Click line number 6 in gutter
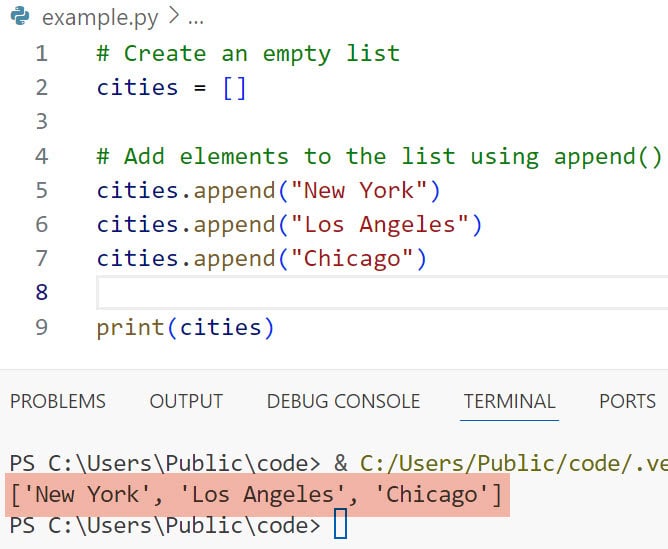Screen dimensions: 668x549 (41, 224)
